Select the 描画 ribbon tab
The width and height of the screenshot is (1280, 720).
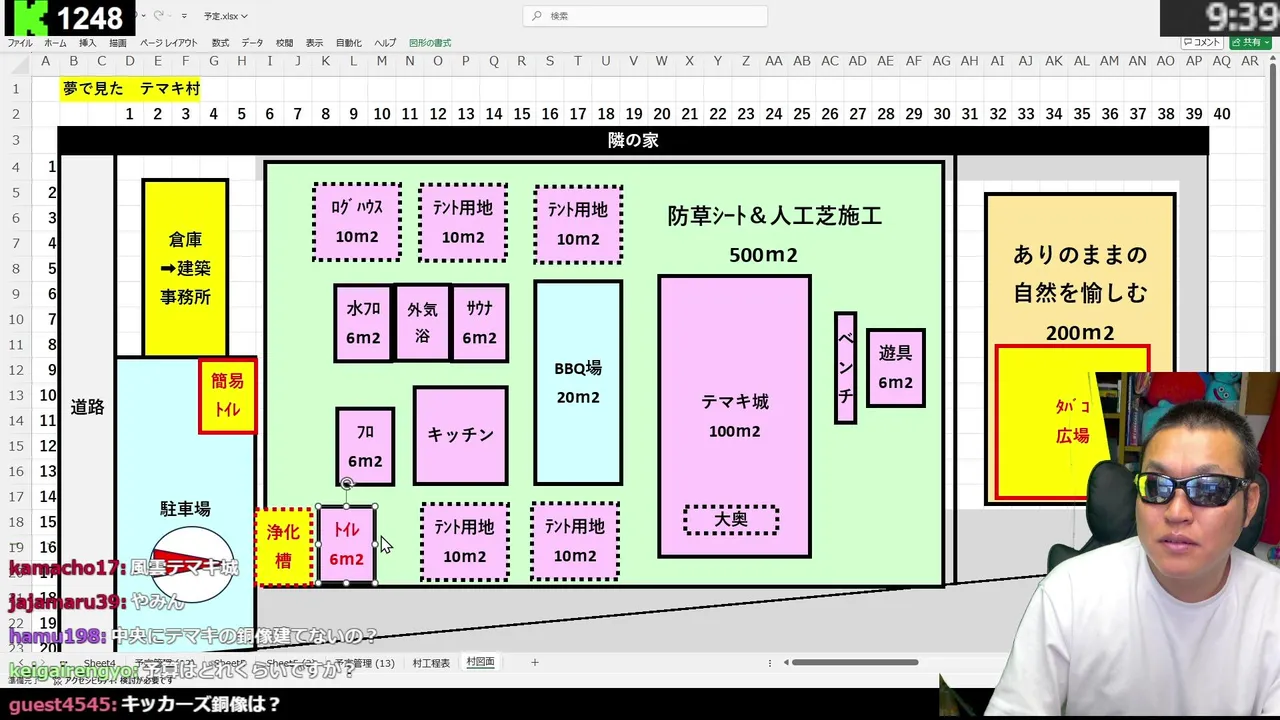pos(118,43)
